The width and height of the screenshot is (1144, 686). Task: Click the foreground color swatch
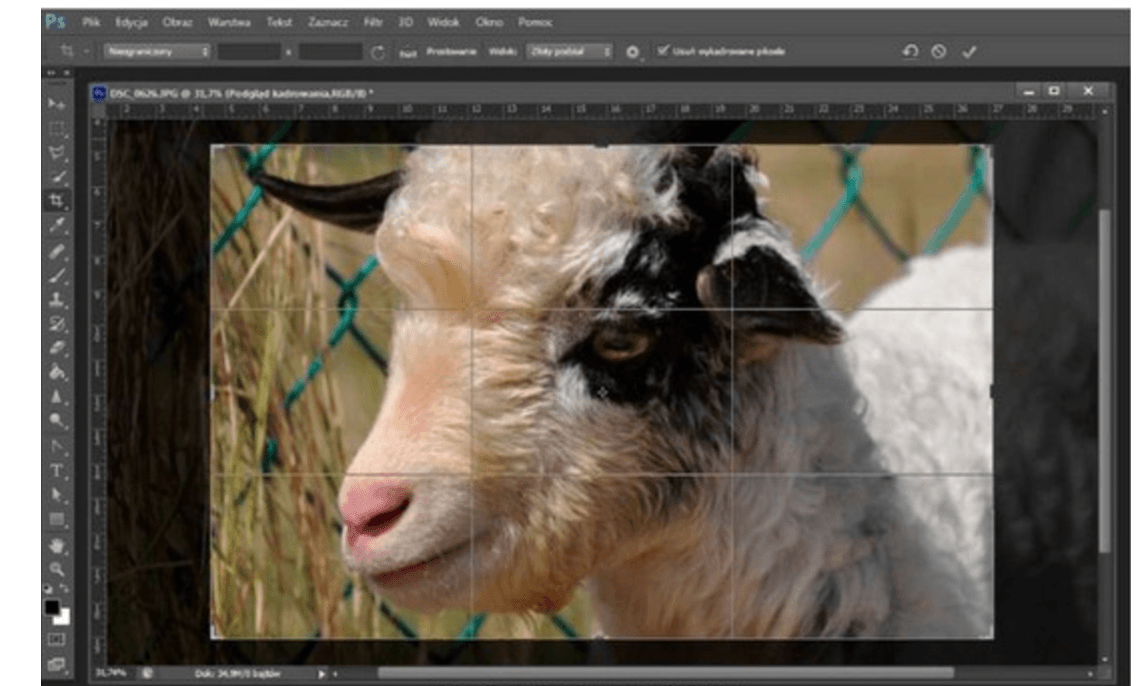coord(52,608)
